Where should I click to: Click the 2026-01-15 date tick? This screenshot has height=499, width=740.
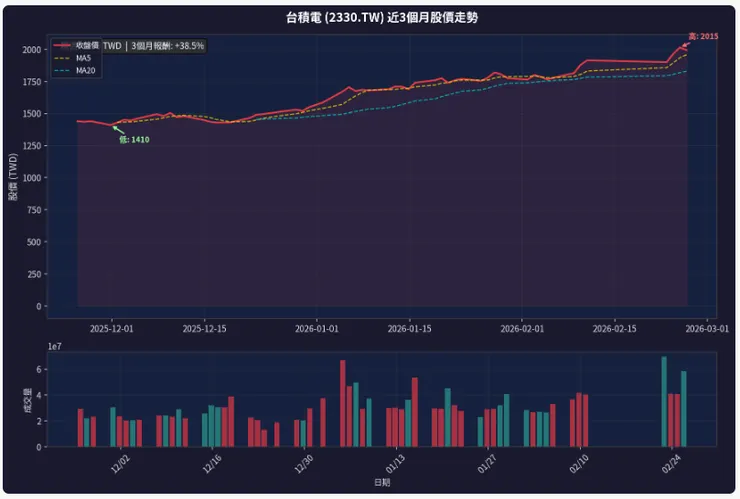pos(410,329)
